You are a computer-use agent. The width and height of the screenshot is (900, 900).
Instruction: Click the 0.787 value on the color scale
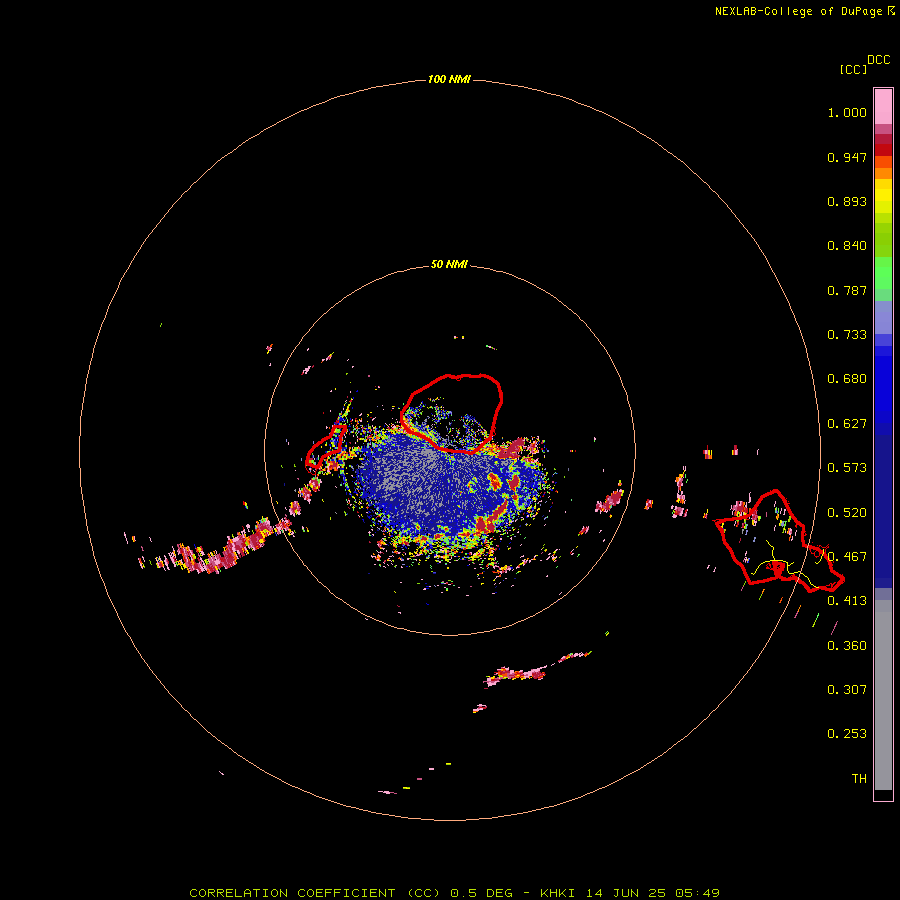(x=847, y=290)
